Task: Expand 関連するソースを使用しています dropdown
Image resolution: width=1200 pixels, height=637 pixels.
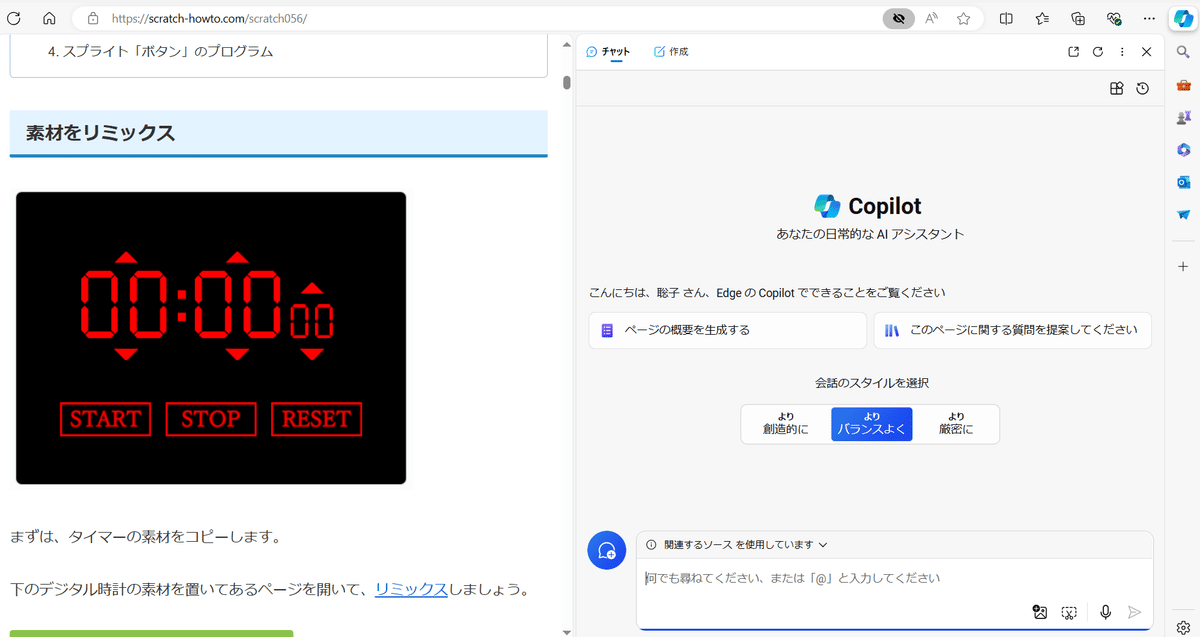Action: click(737, 545)
